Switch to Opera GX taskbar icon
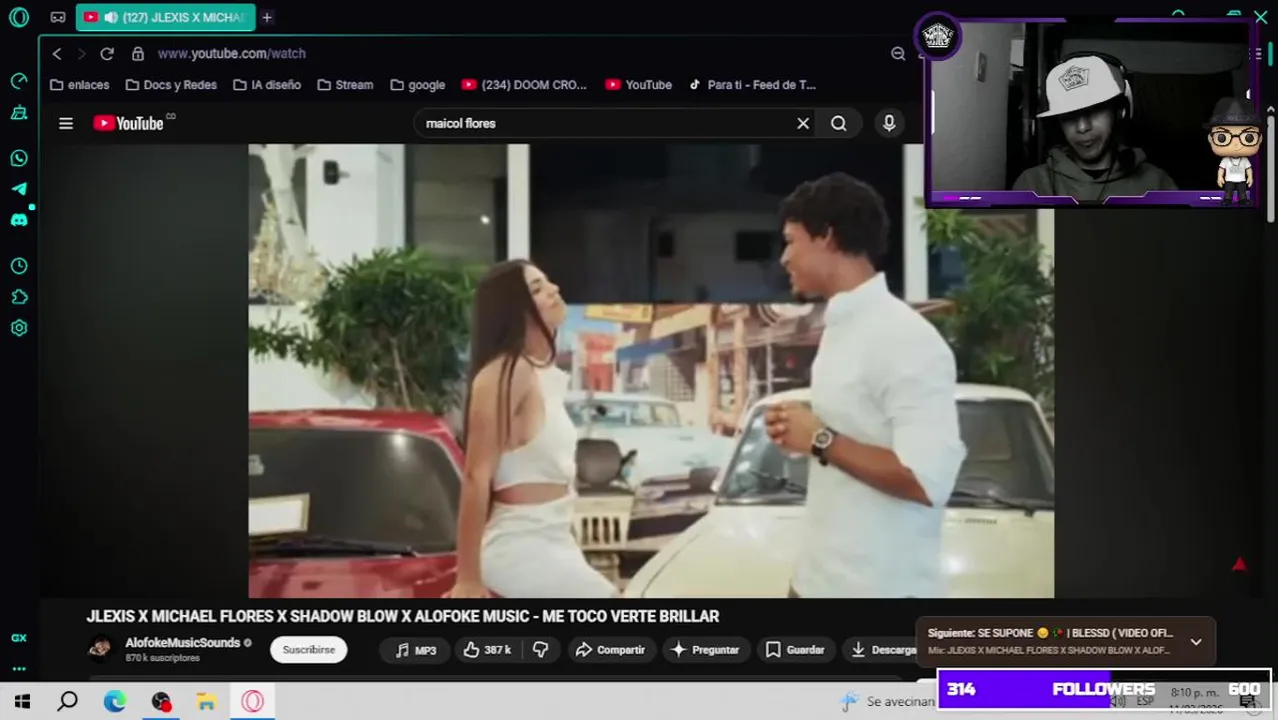This screenshot has width=1278, height=720. point(253,702)
